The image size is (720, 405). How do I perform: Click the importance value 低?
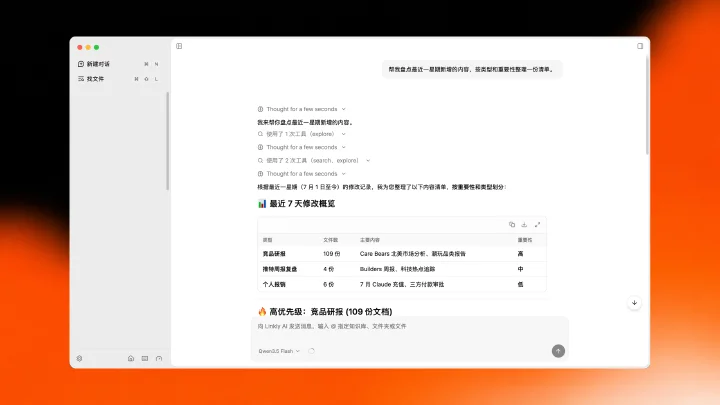[520, 285]
